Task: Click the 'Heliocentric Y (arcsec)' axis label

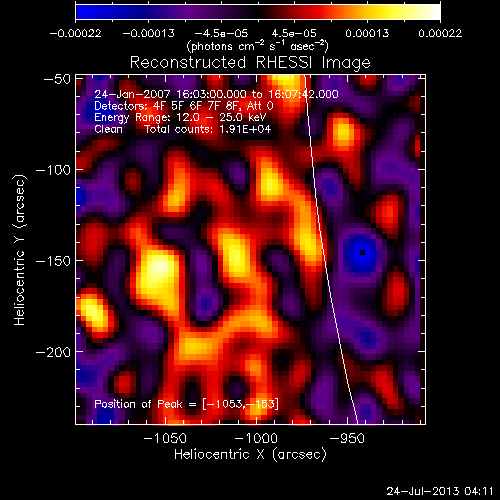Action: [x=20, y=250]
